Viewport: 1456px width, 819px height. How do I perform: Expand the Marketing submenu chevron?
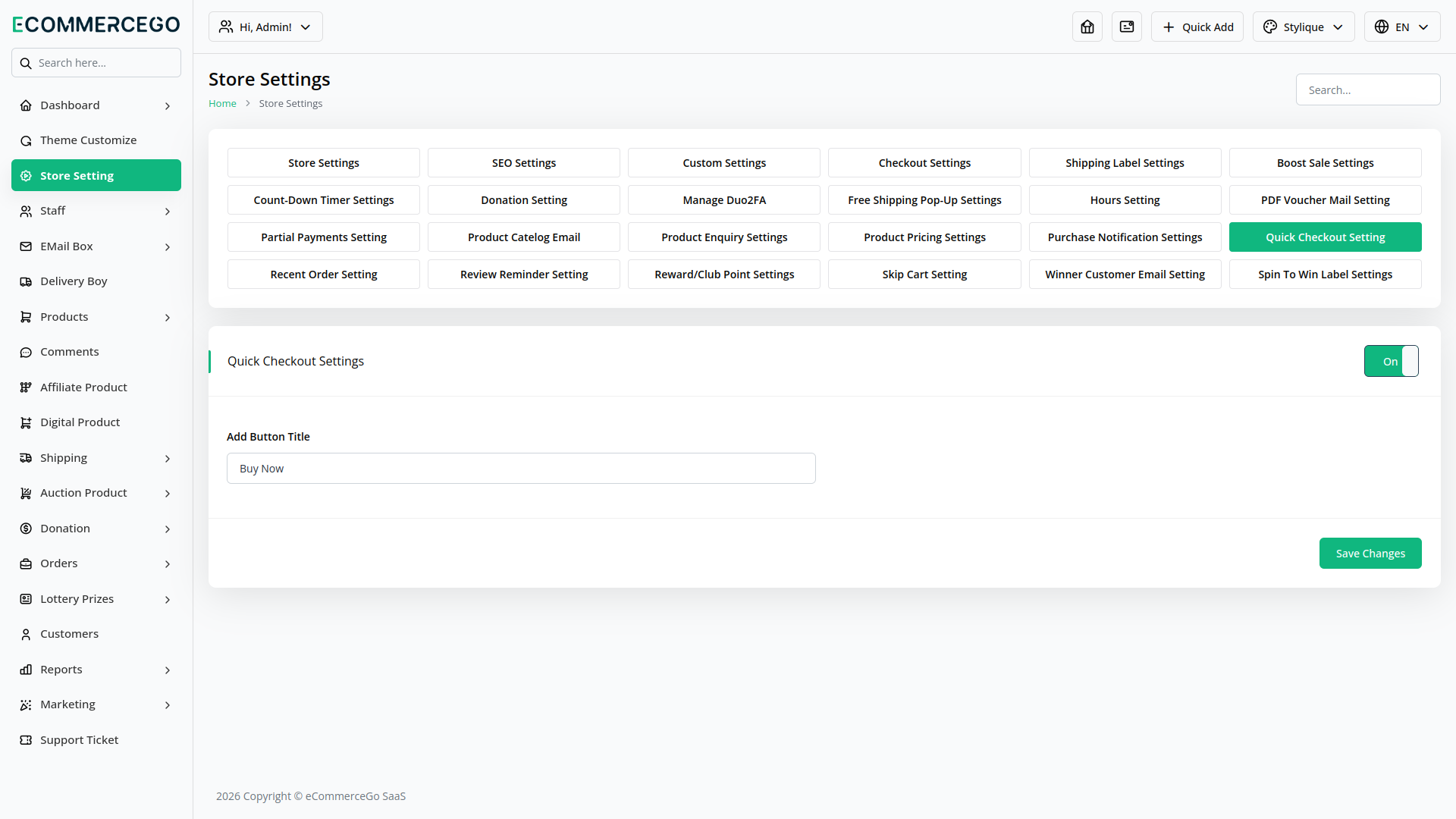(x=168, y=704)
